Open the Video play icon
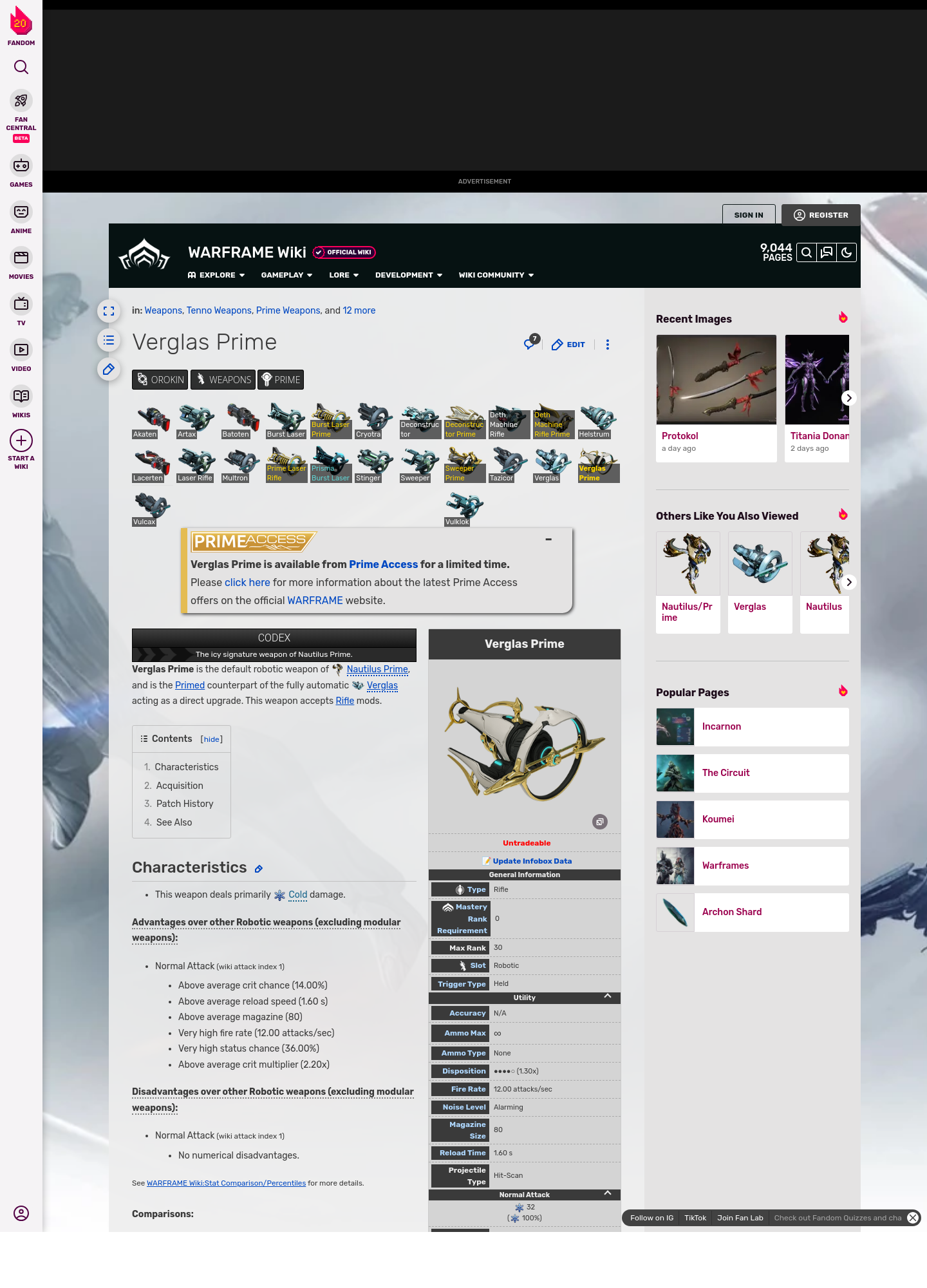This screenshot has width=927, height=1288. [x=21, y=350]
